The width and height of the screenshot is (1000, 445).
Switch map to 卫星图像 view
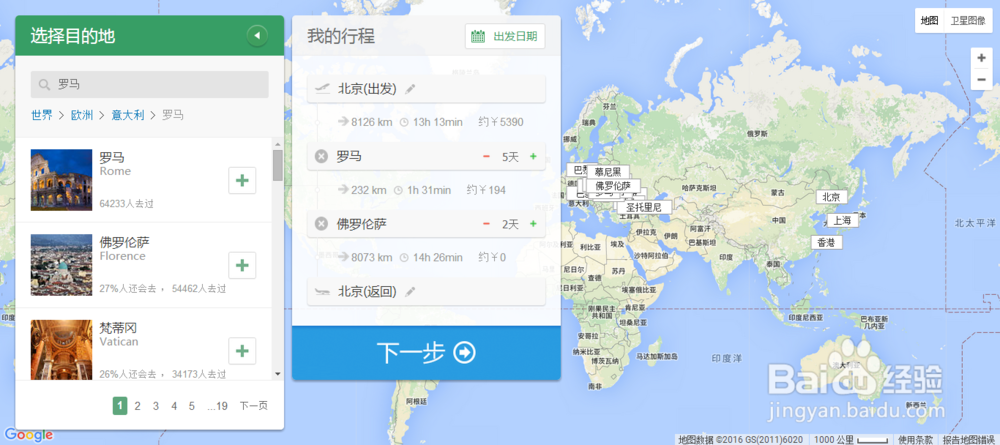coord(967,21)
